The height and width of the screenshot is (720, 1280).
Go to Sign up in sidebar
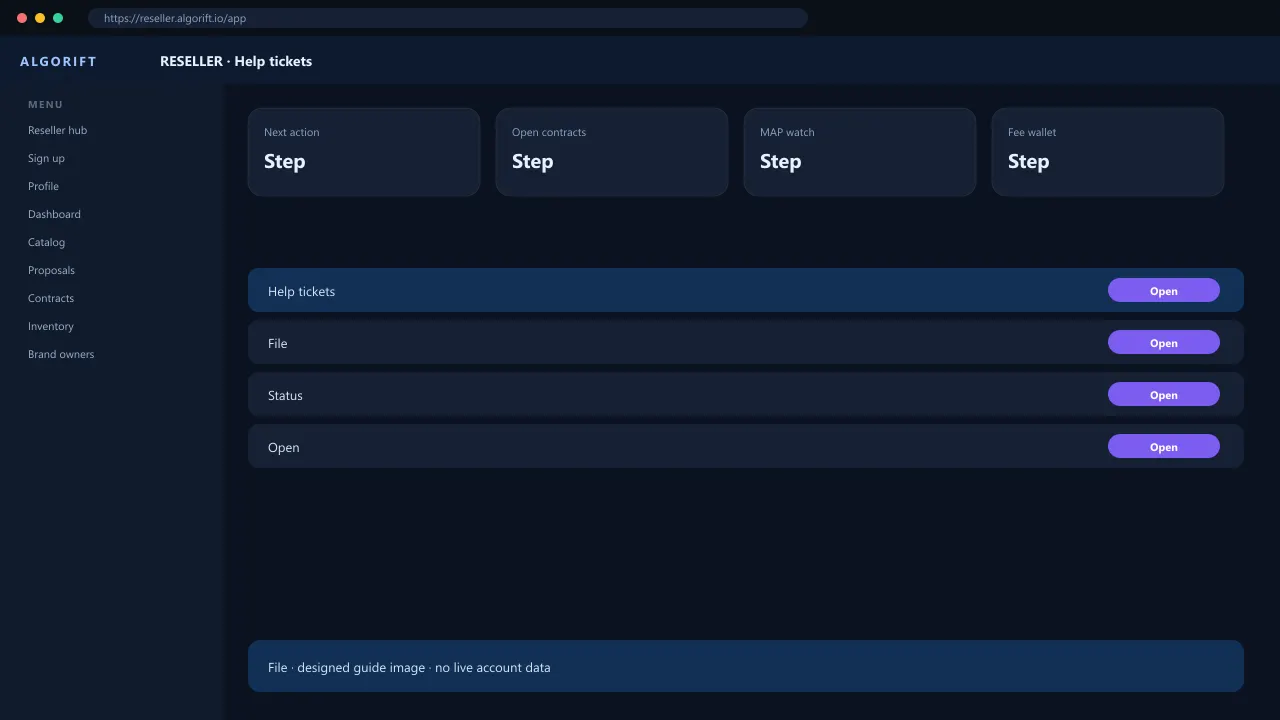(x=46, y=158)
